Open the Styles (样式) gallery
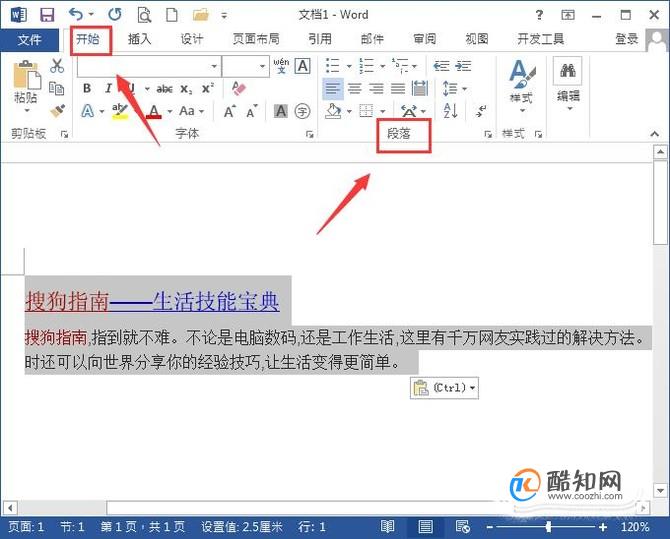Viewport: 670px width, 539px height. (522, 85)
